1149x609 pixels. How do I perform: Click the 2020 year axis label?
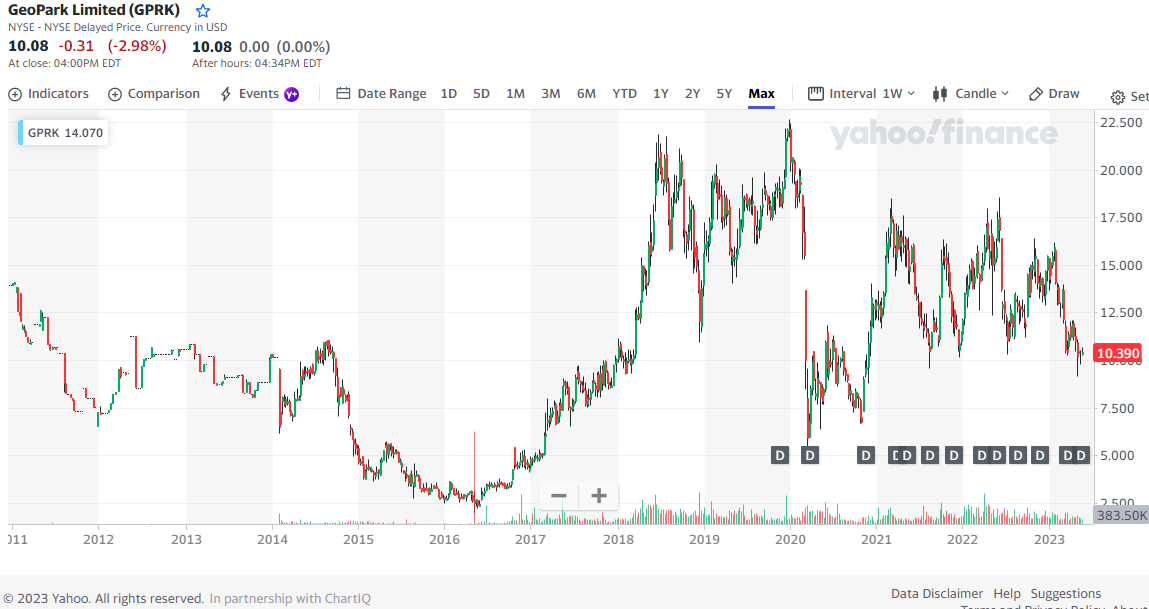click(790, 540)
